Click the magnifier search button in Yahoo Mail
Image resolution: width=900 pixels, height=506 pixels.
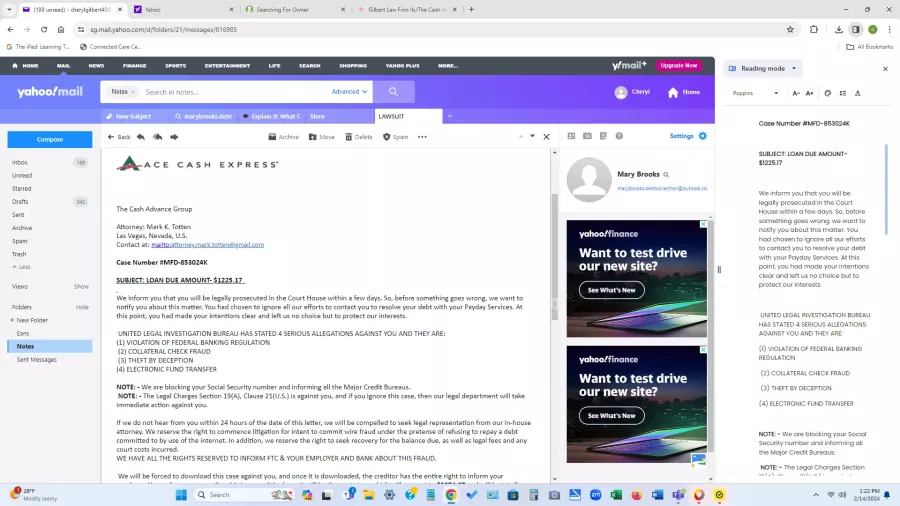pos(394,92)
